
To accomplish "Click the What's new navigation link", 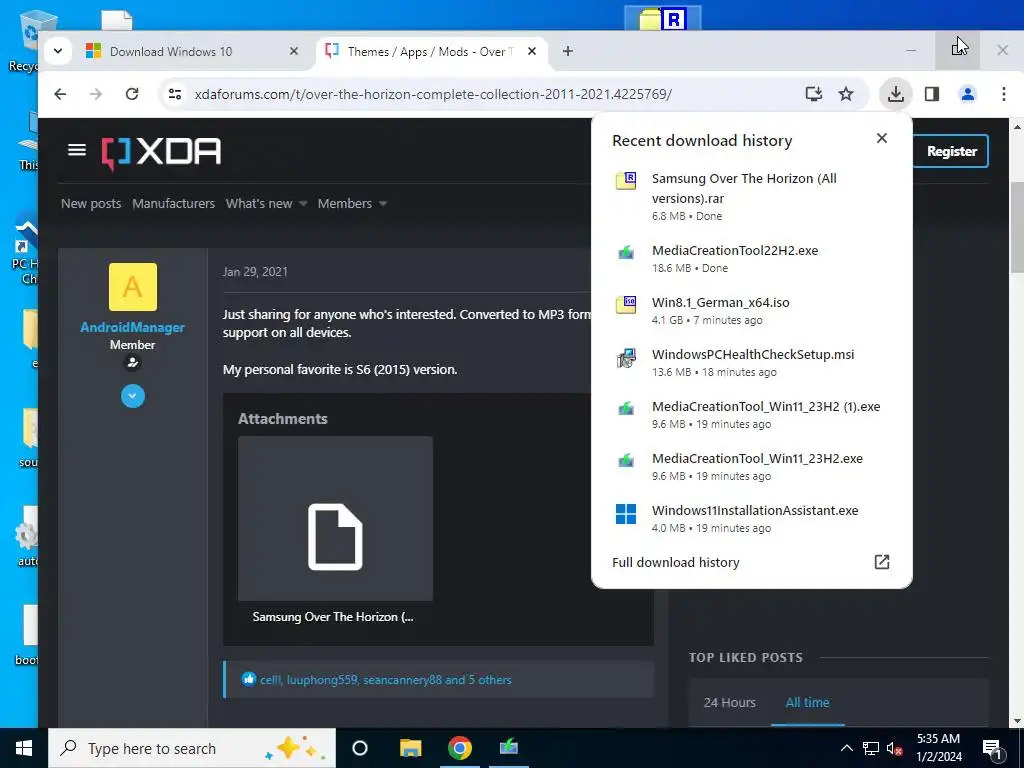I will click(259, 204).
